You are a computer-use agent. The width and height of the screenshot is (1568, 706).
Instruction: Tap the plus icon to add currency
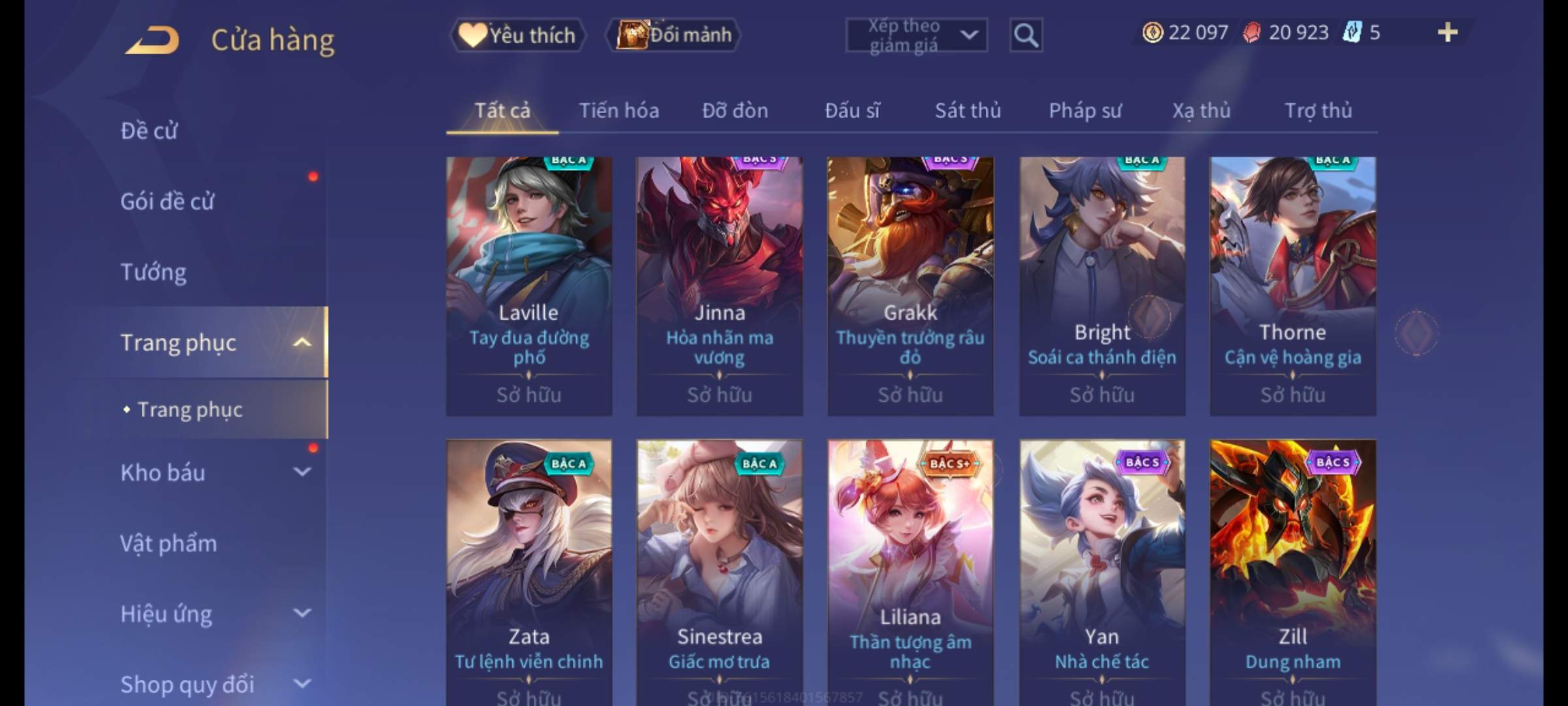pos(1448,33)
